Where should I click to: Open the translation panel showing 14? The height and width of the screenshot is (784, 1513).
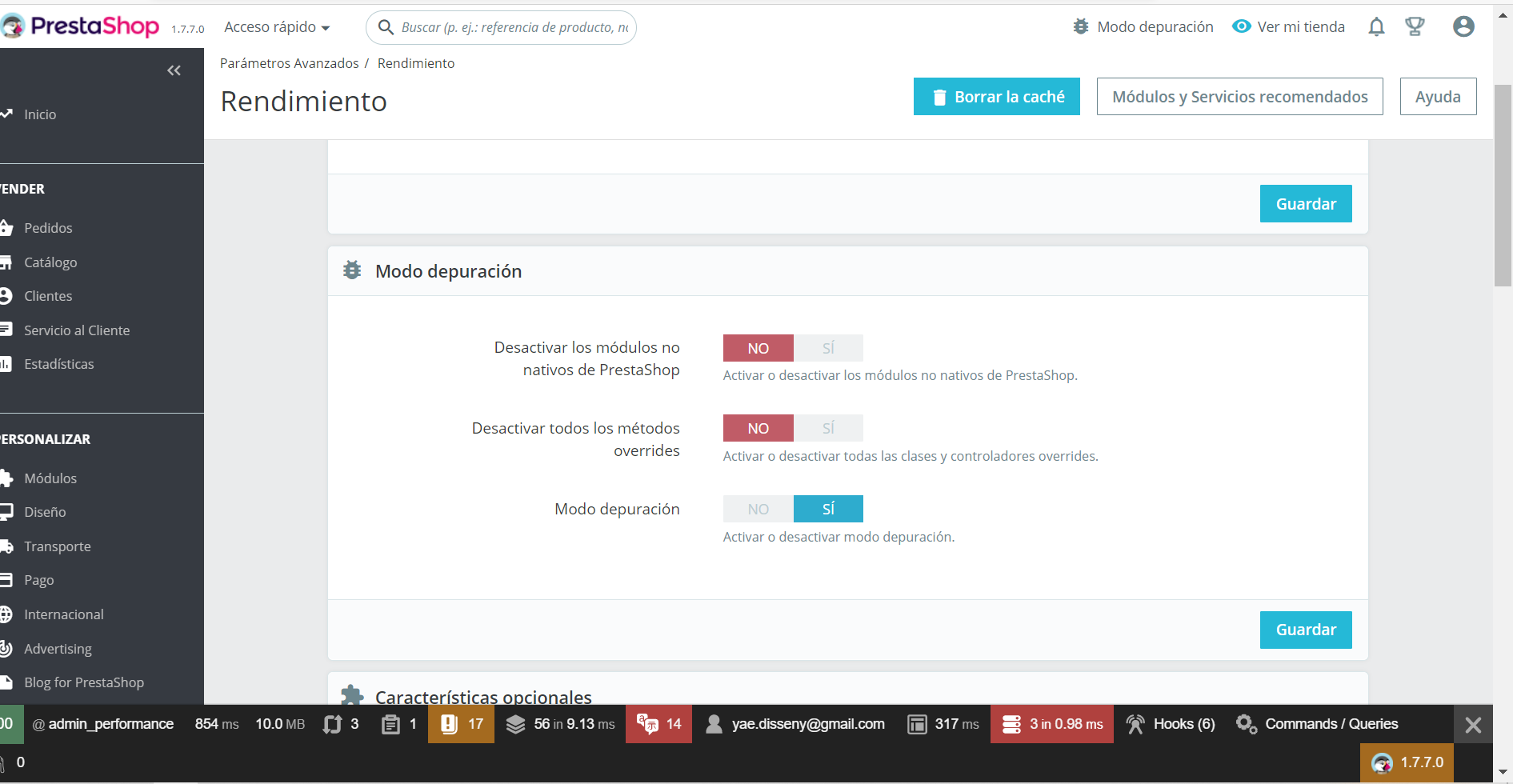(658, 724)
